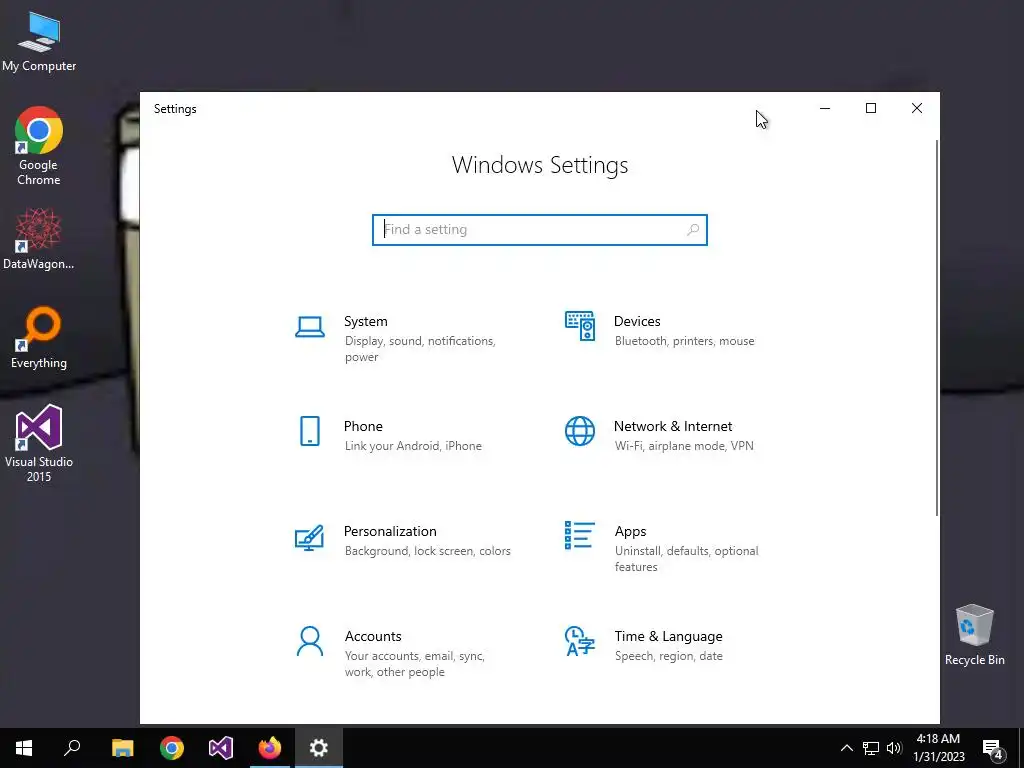Viewport: 1024px width, 768px height.
Task: Open the Accounts category title
Action: pyautogui.click(x=373, y=636)
